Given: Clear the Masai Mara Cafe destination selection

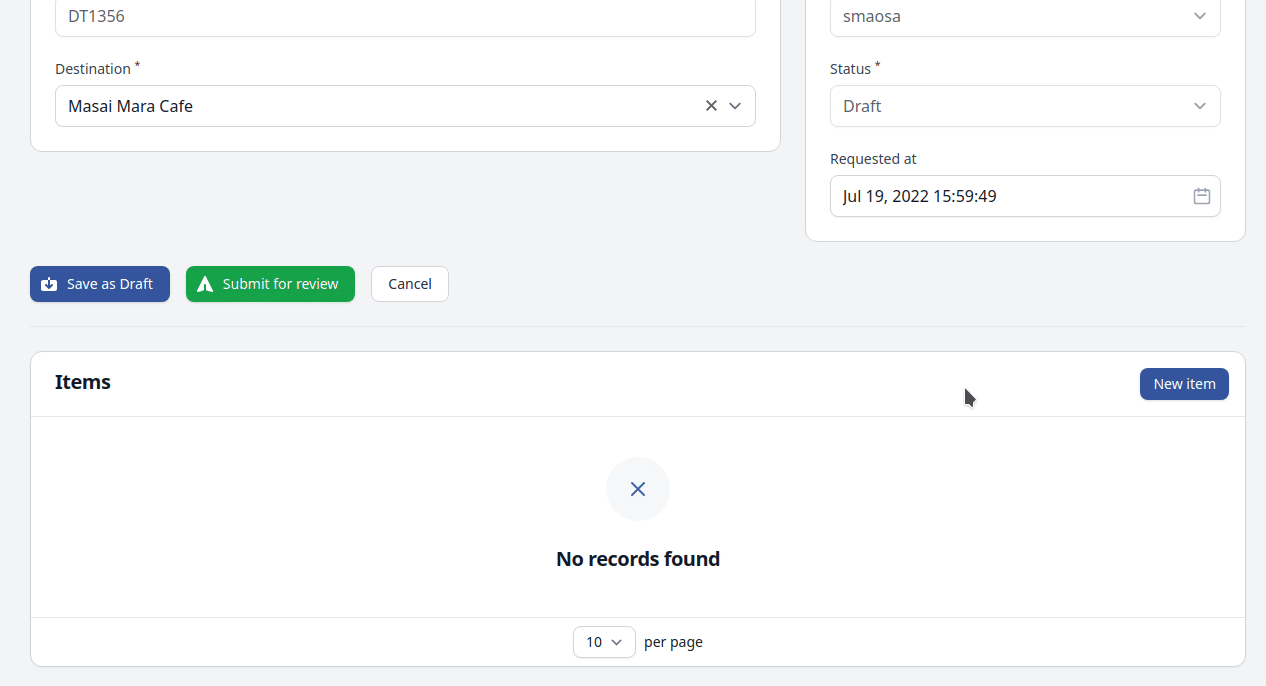Looking at the screenshot, I should coord(711,105).
